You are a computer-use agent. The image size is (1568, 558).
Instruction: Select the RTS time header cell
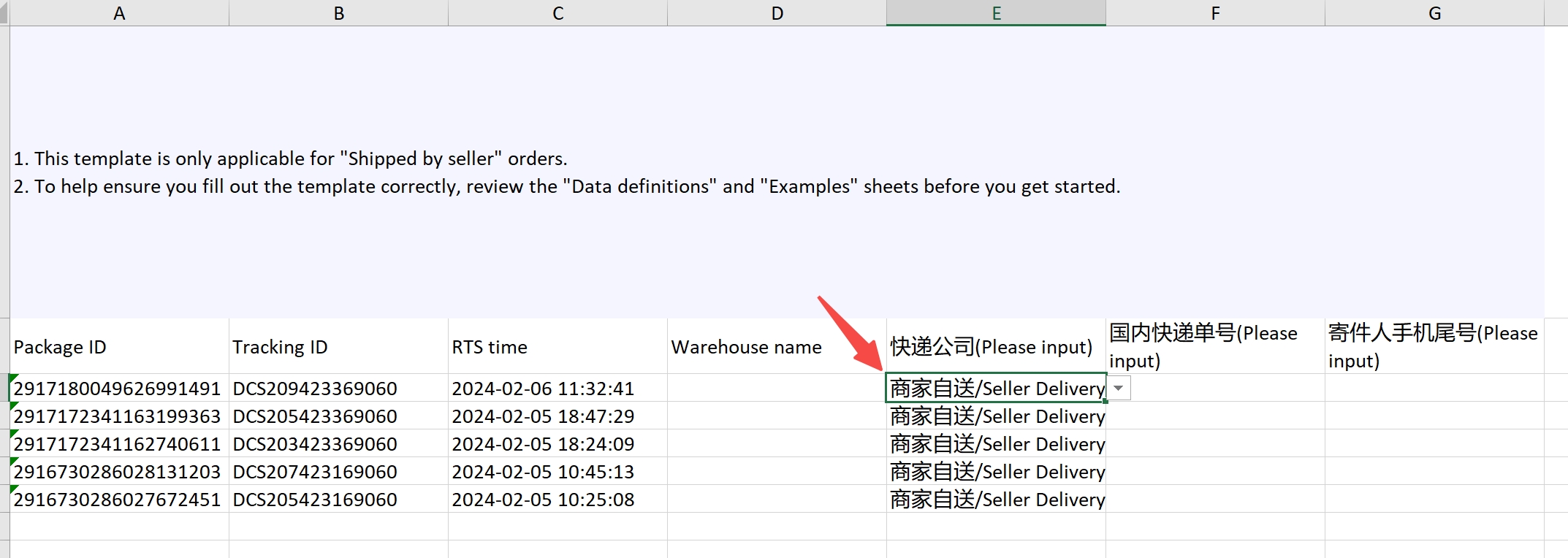[557, 347]
